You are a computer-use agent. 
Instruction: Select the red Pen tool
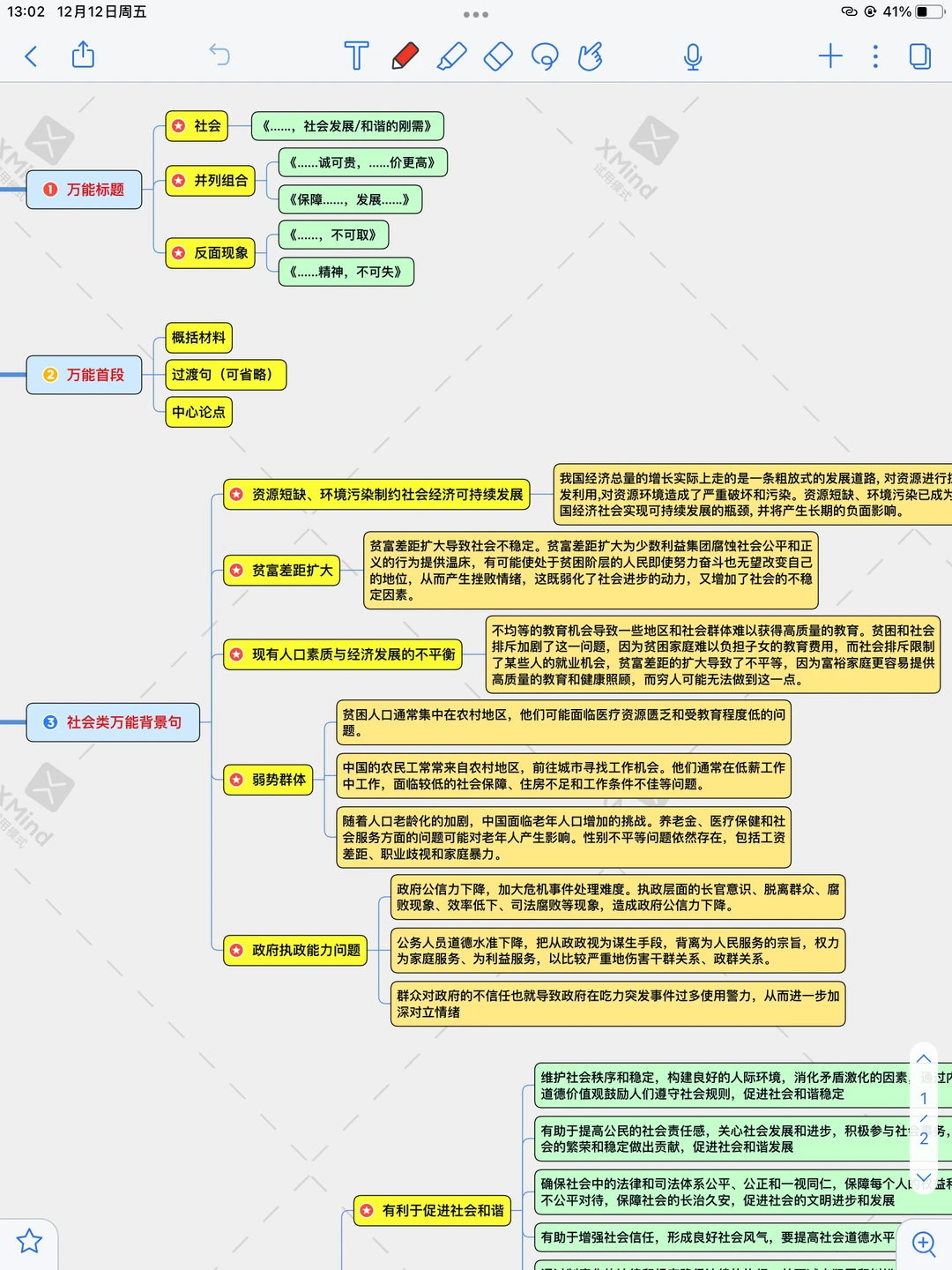pyautogui.click(x=404, y=56)
